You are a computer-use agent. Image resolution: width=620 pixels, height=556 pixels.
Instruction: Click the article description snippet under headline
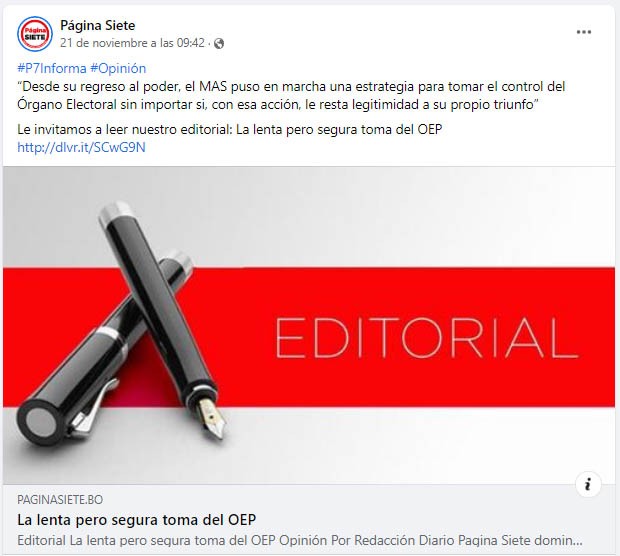[300, 541]
